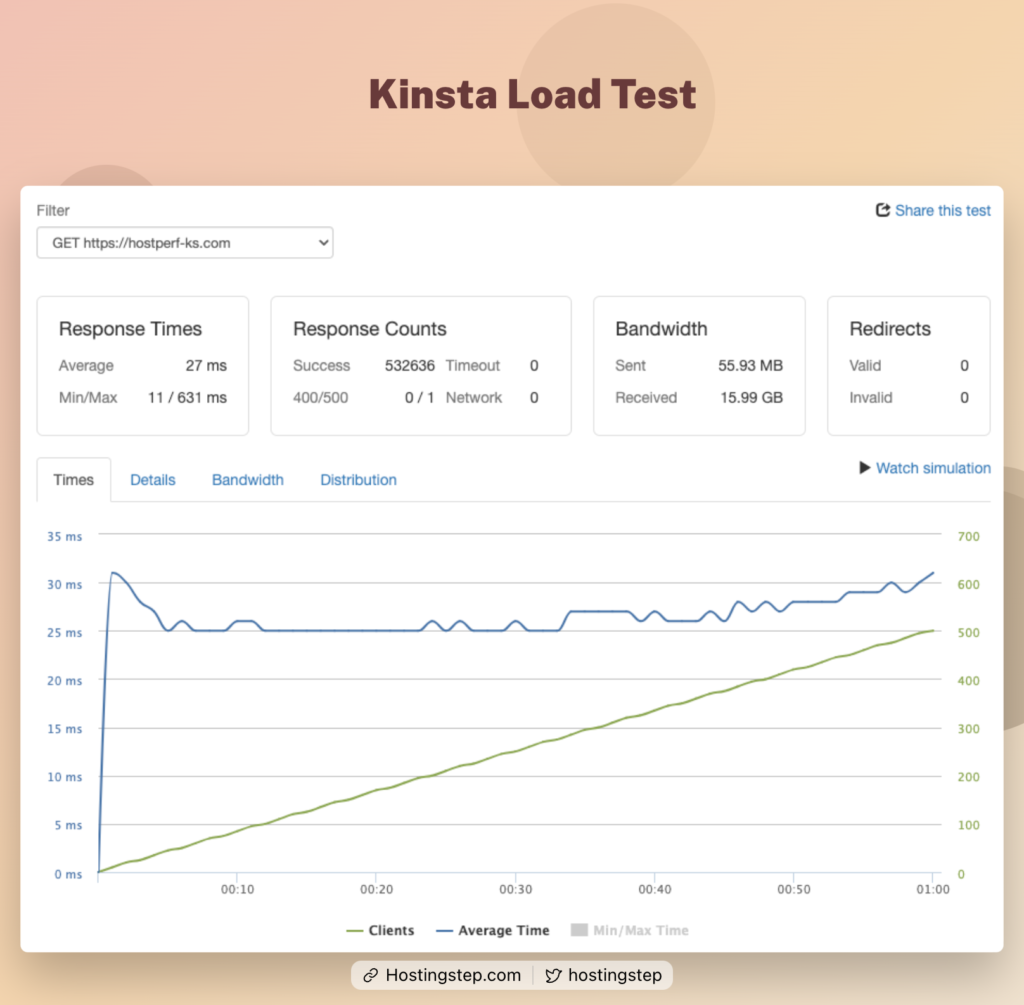Viewport: 1024px width, 1005px height.
Task: Click the 35 ms axis label
Action: pyautogui.click(x=65, y=537)
